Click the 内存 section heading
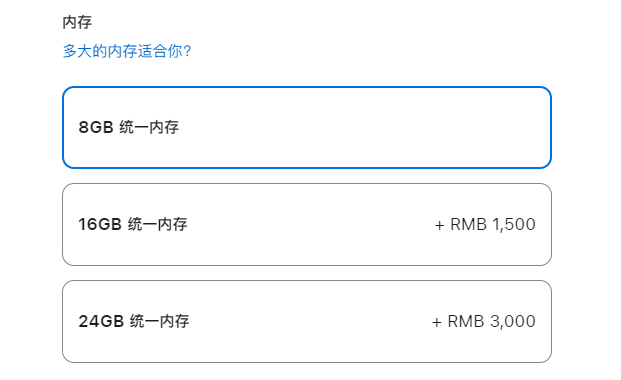 click(x=77, y=22)
